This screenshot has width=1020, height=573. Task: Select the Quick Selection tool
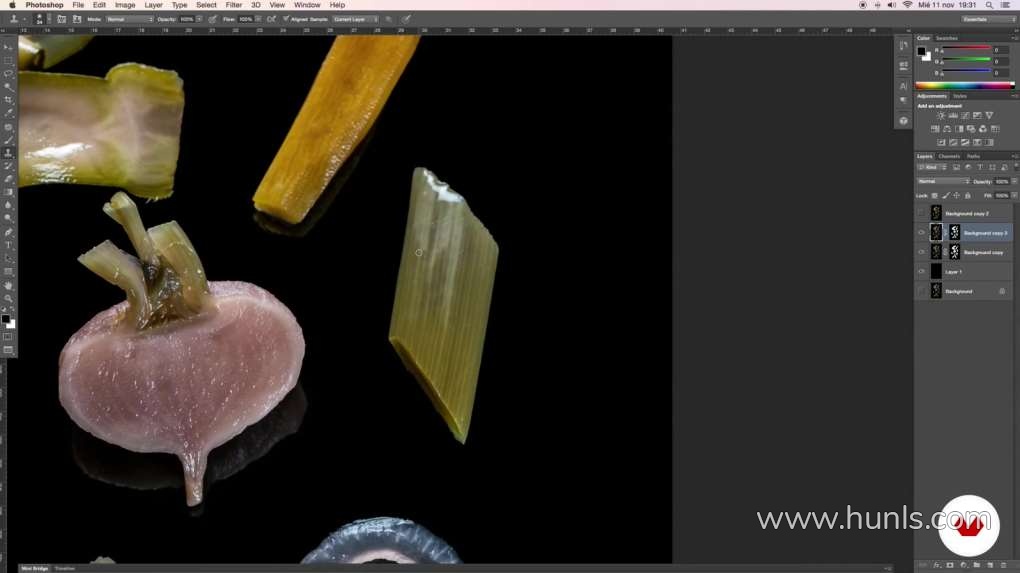pyautogui.click(x=8, y=87)
